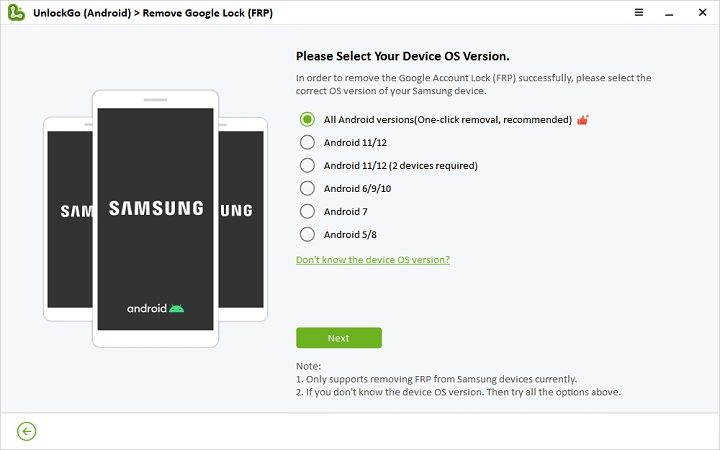Select the Android 11/12 option

click(x=307, y=143)
